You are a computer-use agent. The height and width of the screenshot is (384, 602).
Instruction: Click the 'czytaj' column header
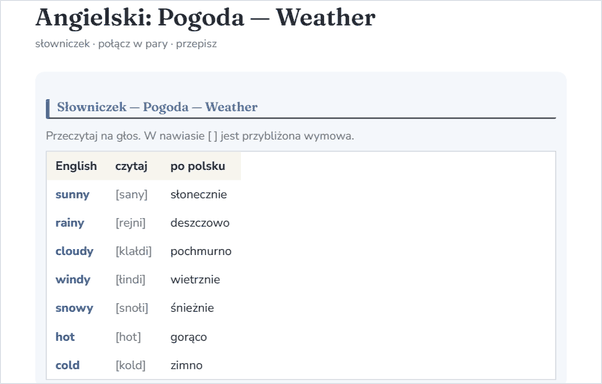(x=131, y=166)
